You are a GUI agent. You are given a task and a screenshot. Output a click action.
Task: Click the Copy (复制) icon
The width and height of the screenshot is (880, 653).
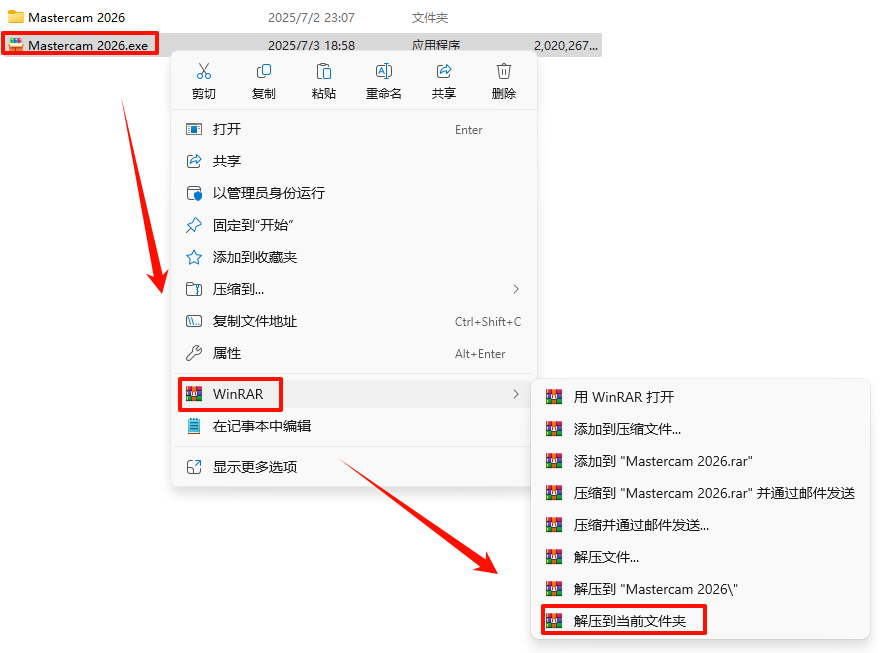264,71
